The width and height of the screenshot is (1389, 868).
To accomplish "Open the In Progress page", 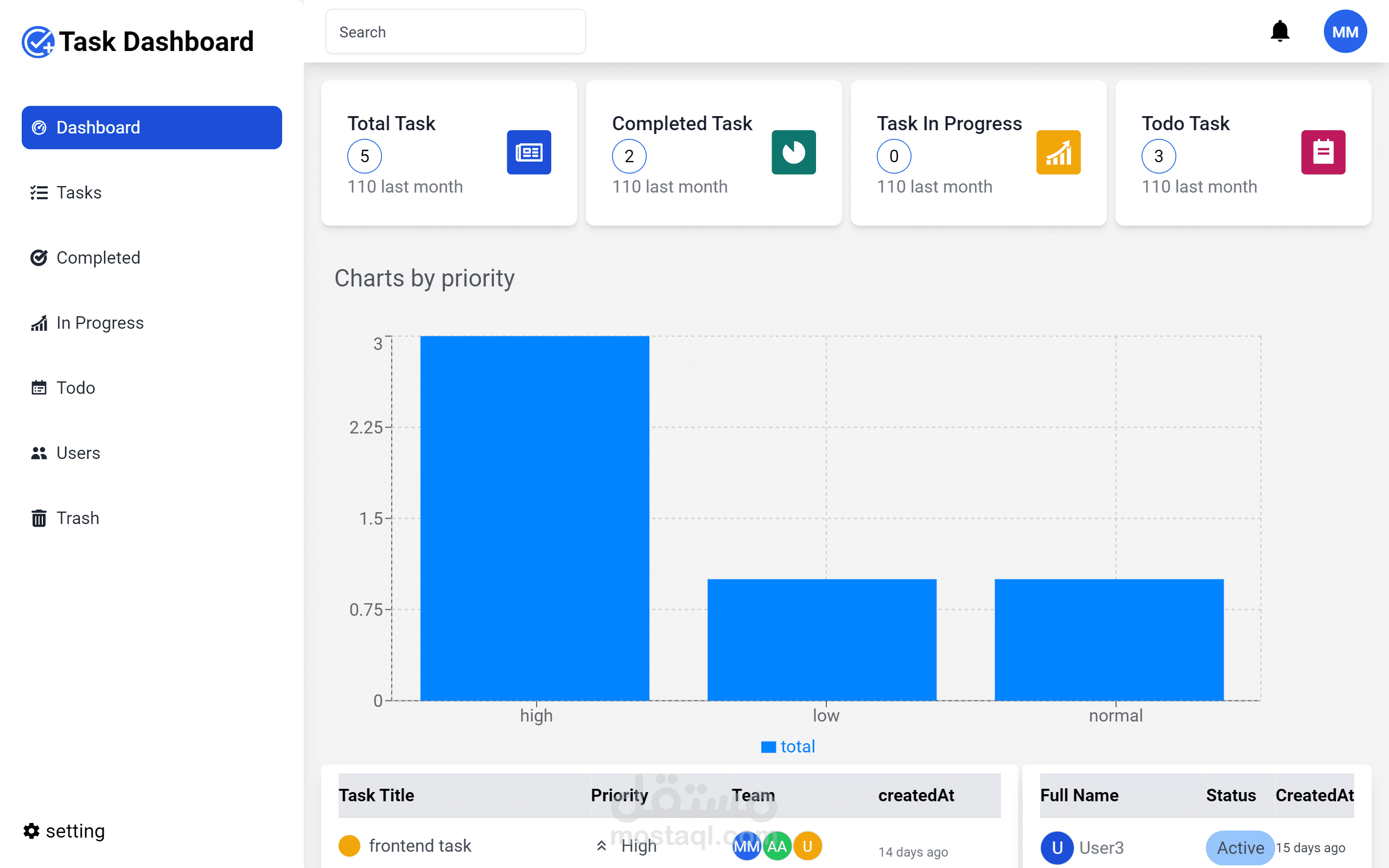I will point(99,323).
